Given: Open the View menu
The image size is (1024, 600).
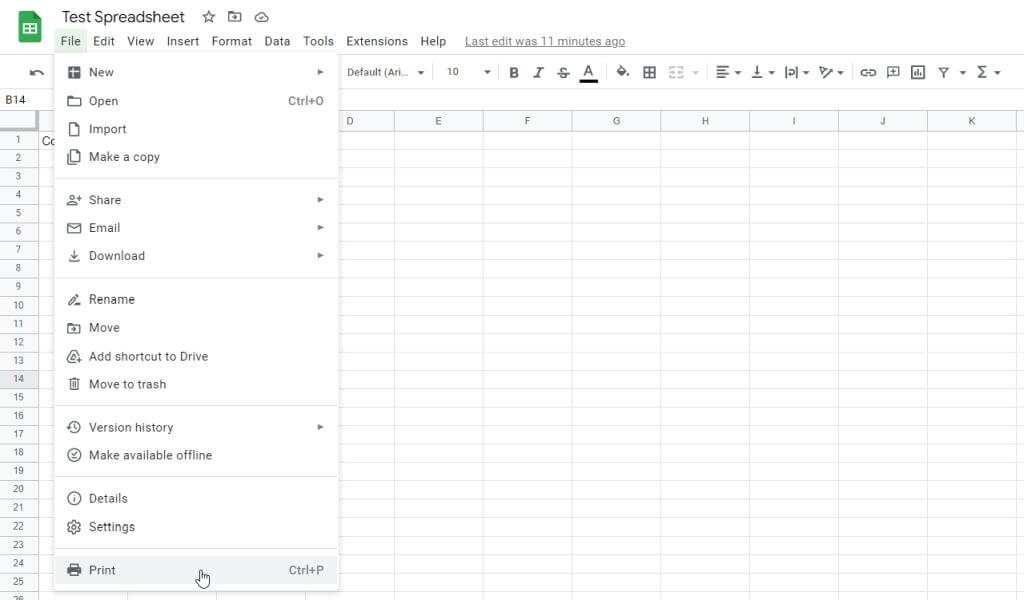Looking at the screenshot, I should [140, 41].
